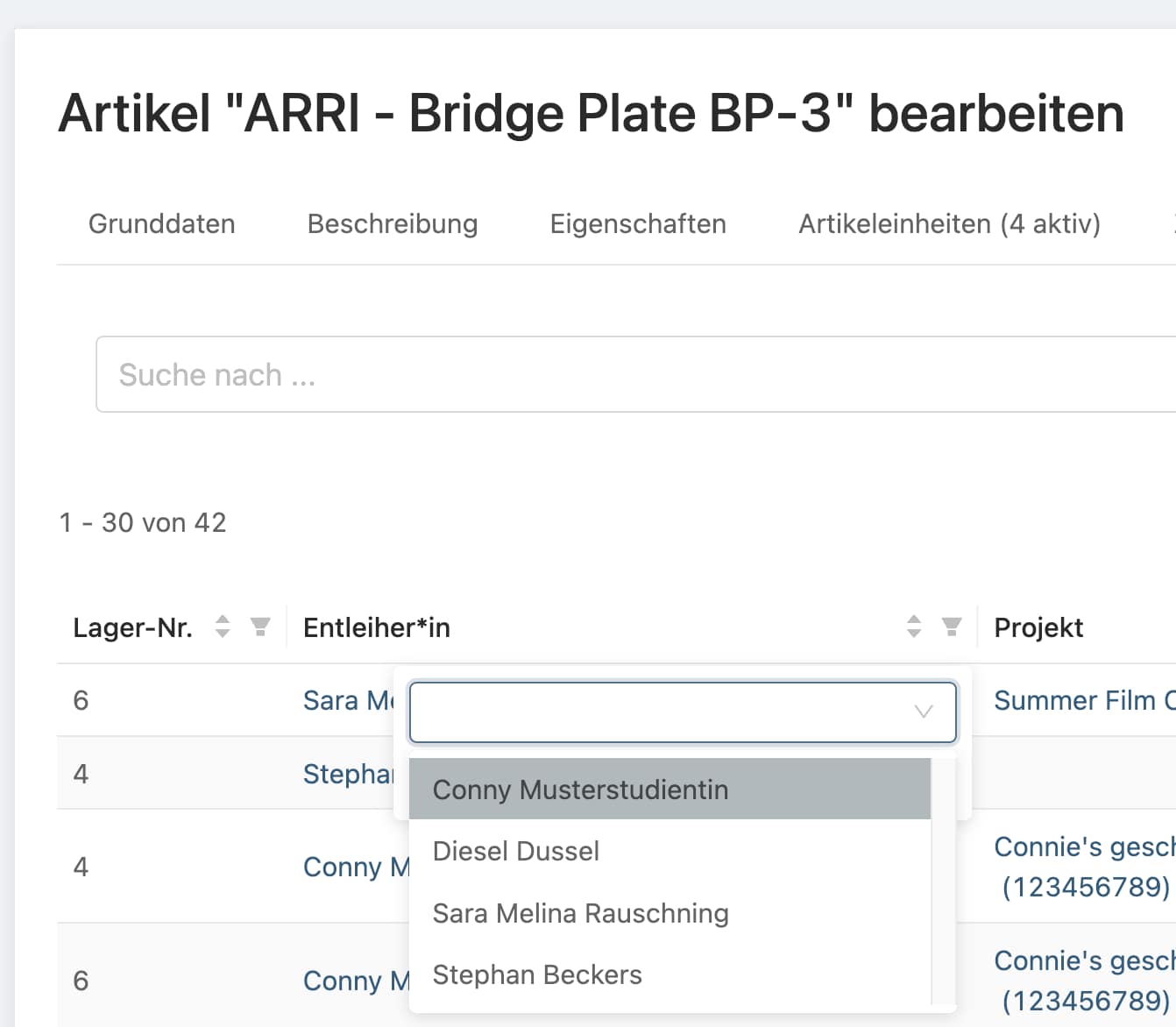The height and width of the screenshot is (1027, 1176).
Task: Click the Entleiher*in sort arrows icon
Action: [914, 627]
